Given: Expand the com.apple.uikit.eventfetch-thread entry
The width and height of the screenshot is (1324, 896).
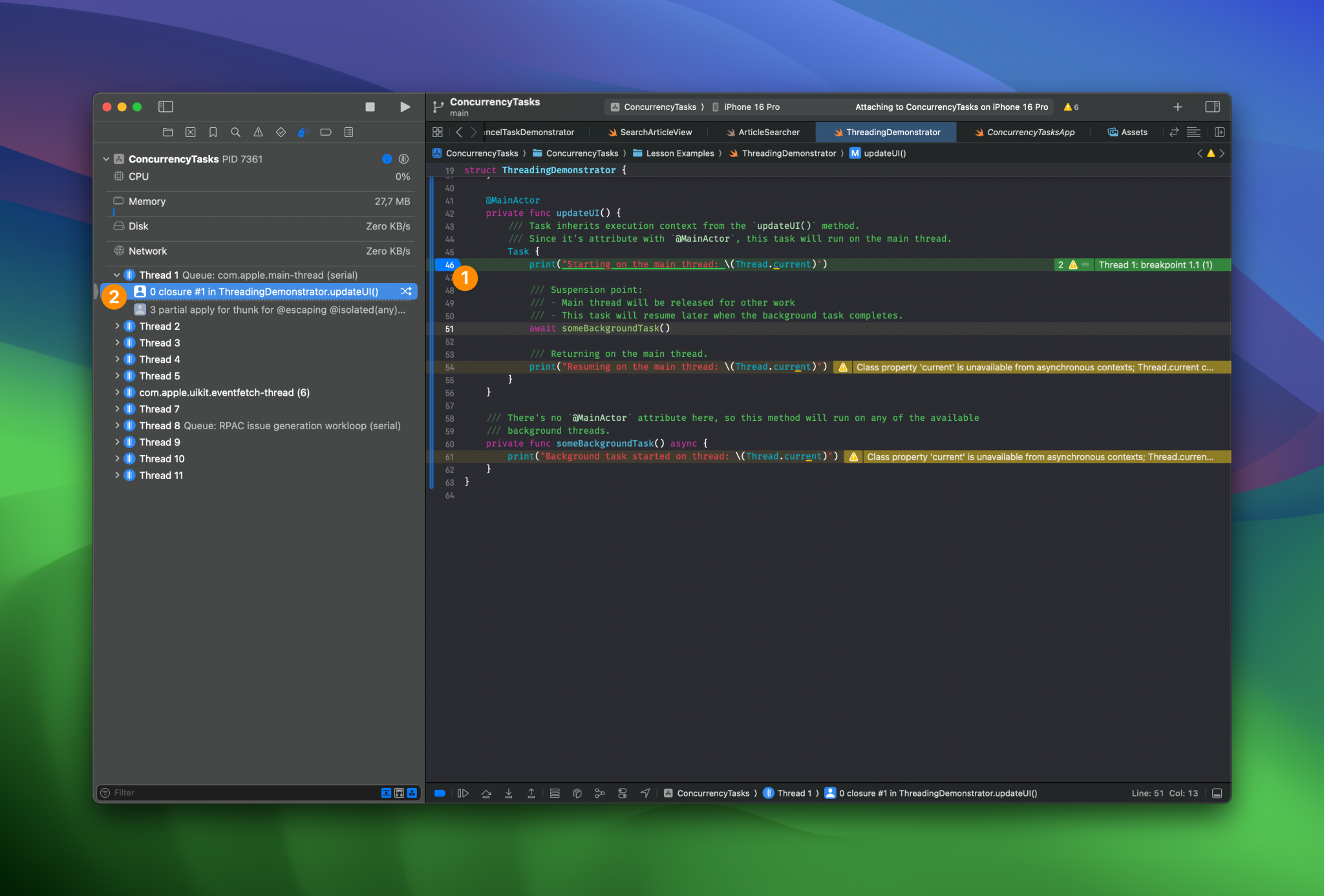Looking at the screenshot, I should click(117, 392).
